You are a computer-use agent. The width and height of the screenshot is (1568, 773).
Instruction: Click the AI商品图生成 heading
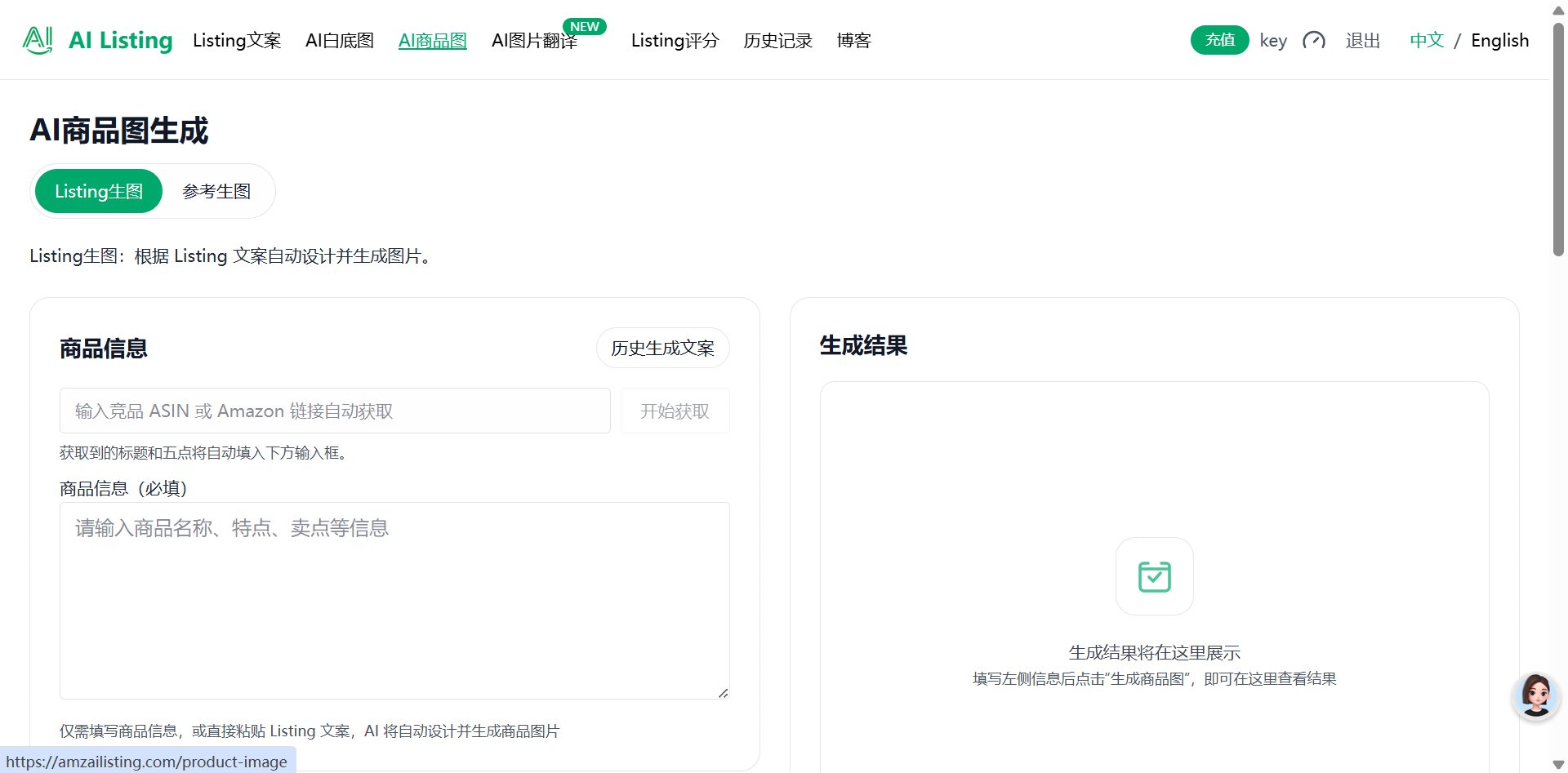pos(119,131)
